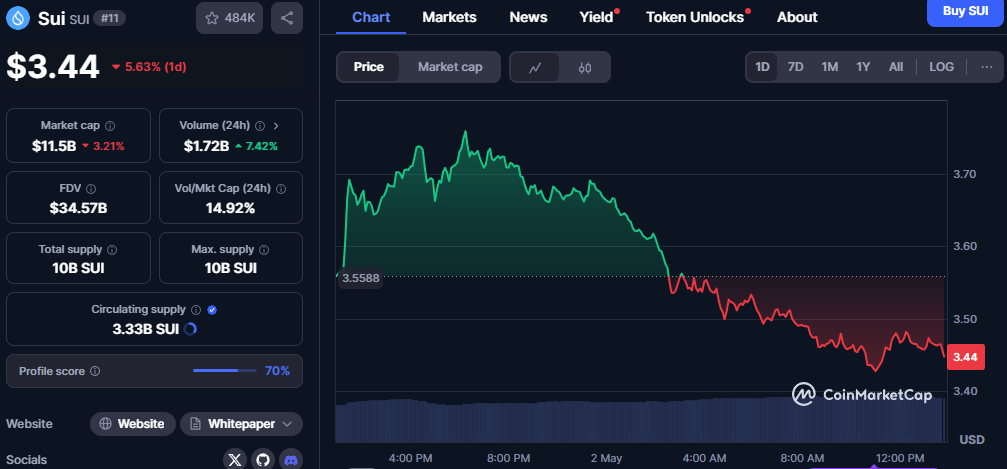
Task: Switch to candlestick chart view
Action: click(584, 67)
